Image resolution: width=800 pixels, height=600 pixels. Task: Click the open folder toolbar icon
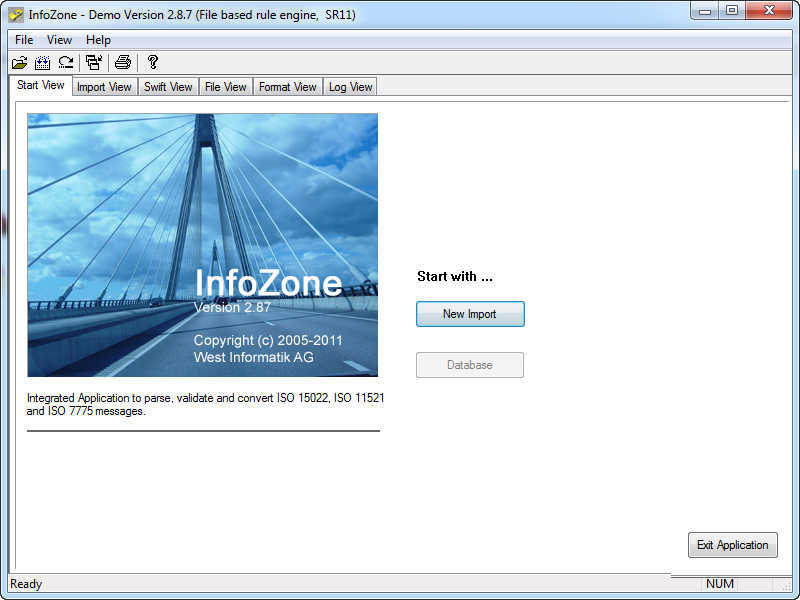pyautogui.click(x=19, y=63)
